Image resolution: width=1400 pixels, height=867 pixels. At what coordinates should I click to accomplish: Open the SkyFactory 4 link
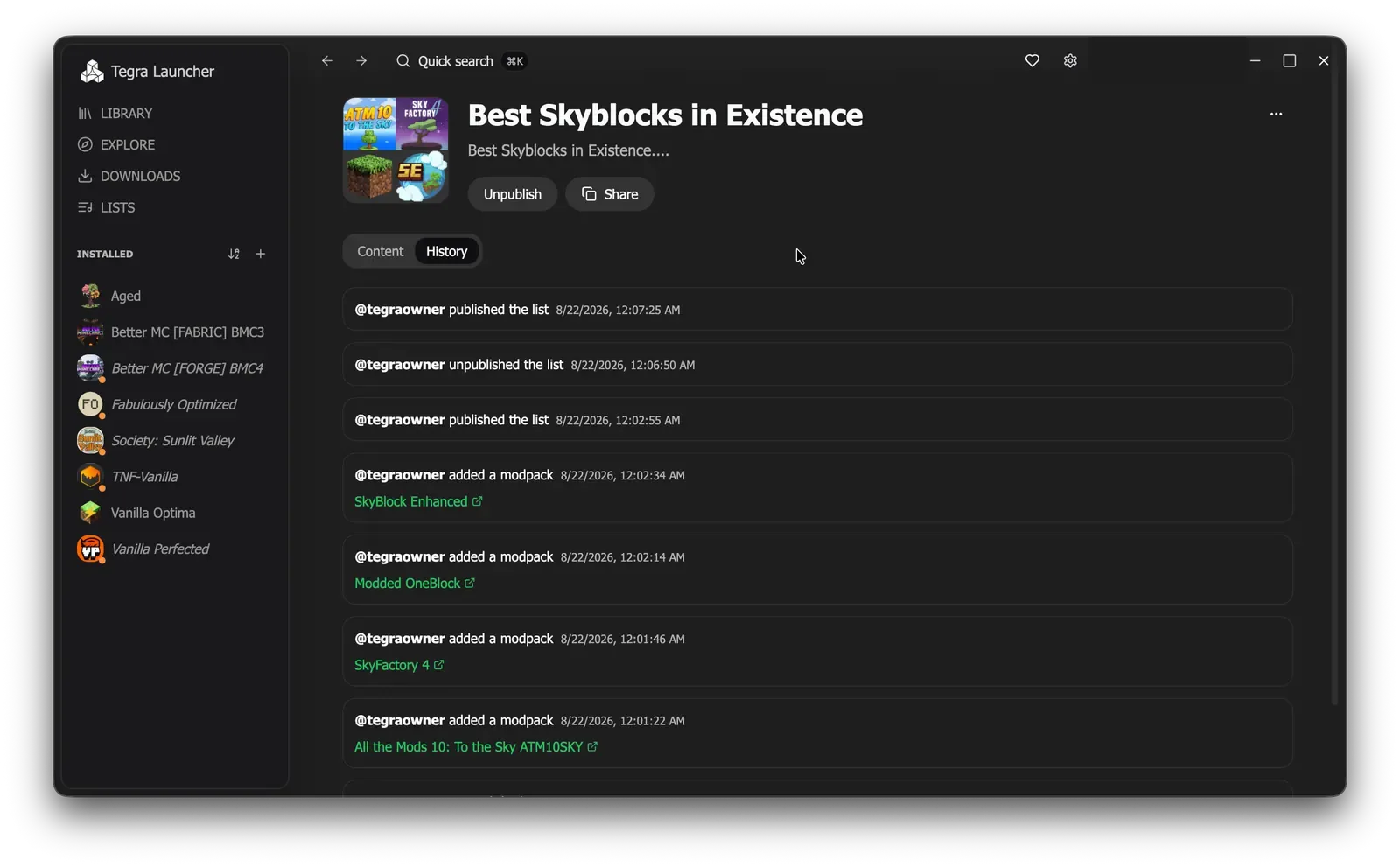pos(399,666)
